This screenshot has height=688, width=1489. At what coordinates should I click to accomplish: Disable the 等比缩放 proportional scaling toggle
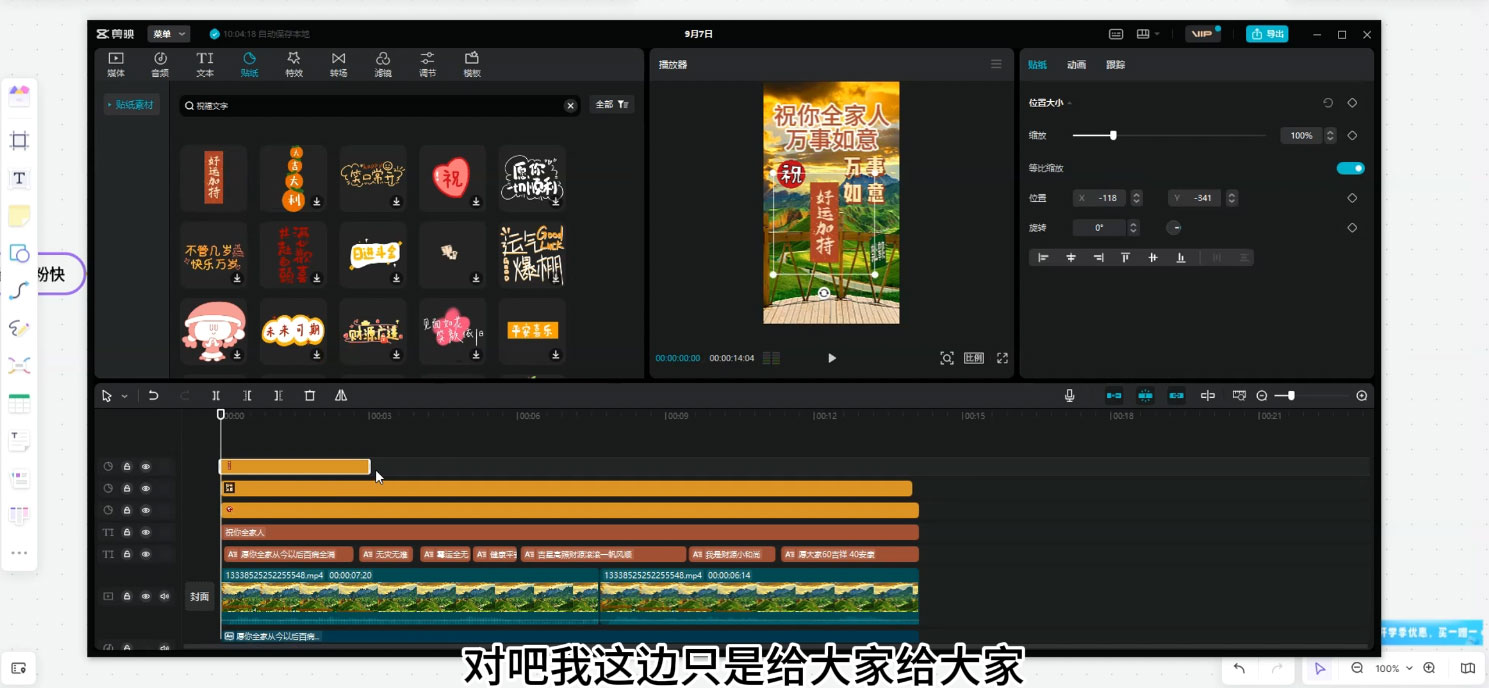click(x=1350, y=168)
